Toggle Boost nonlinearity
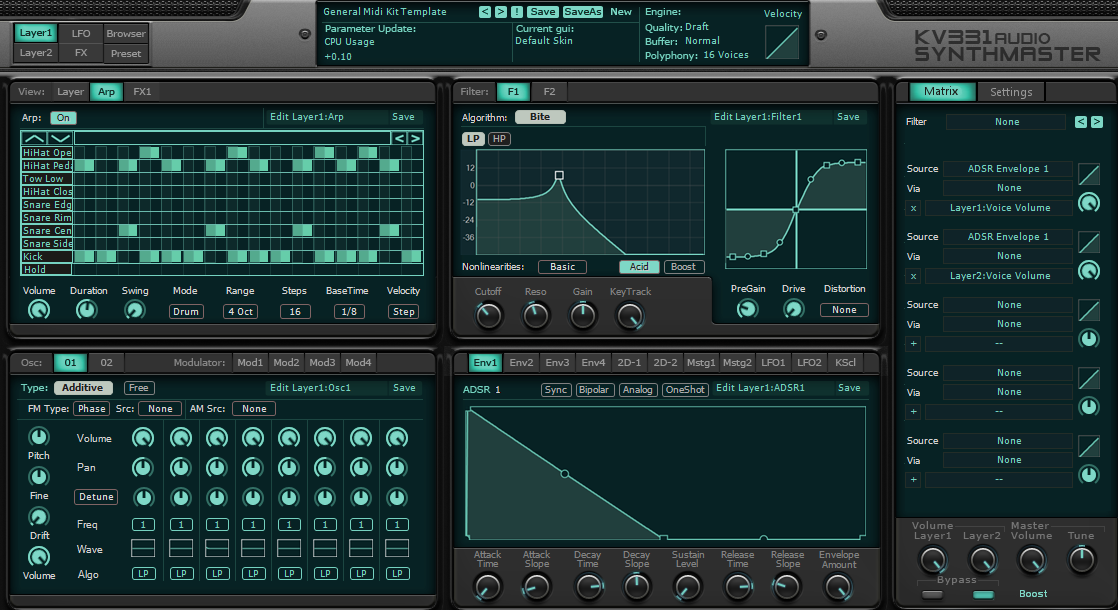Image resolution: width=1118 pixels, height=610 pixels. point(683,267)
